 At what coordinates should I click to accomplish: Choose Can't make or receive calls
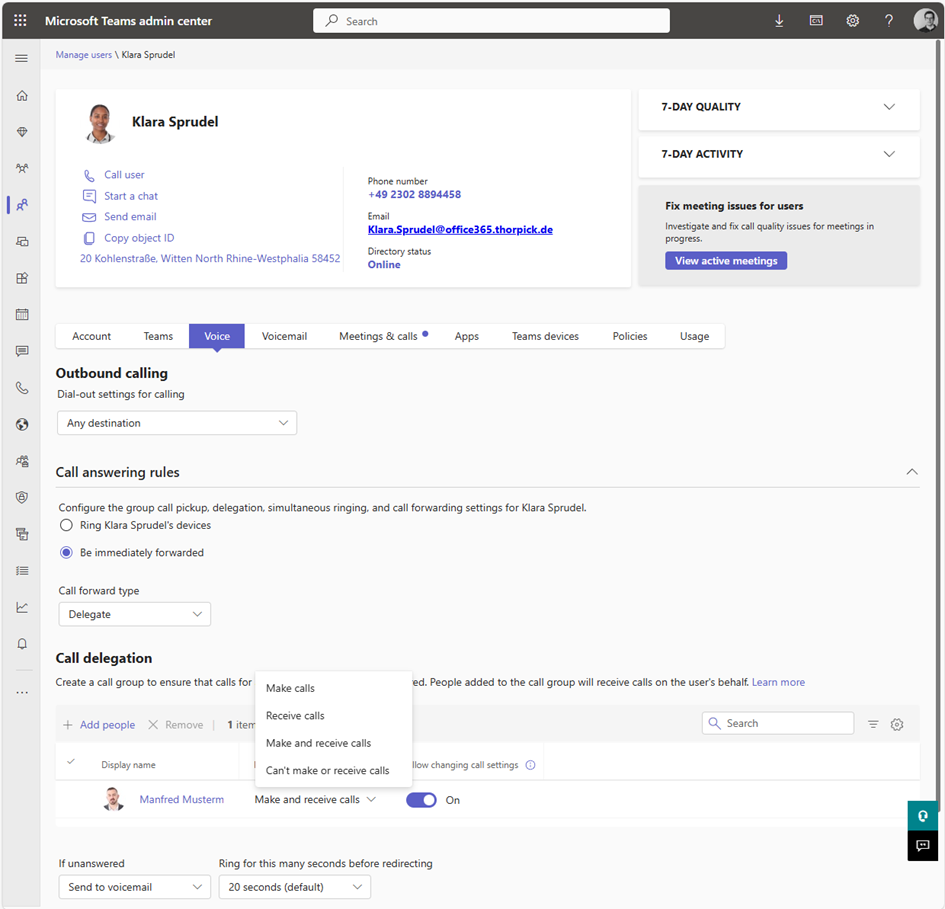334,770
